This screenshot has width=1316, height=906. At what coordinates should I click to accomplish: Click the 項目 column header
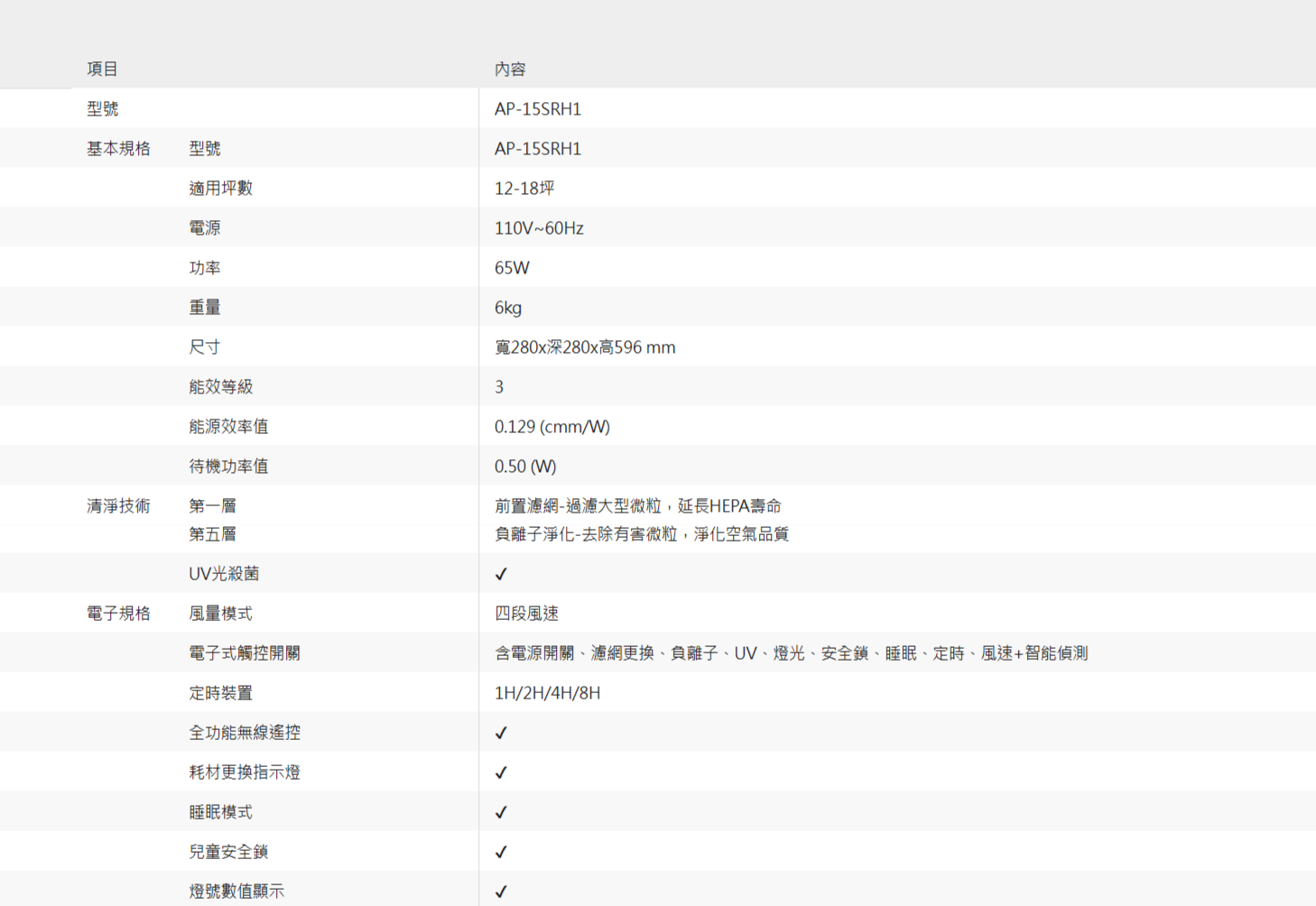102,69
